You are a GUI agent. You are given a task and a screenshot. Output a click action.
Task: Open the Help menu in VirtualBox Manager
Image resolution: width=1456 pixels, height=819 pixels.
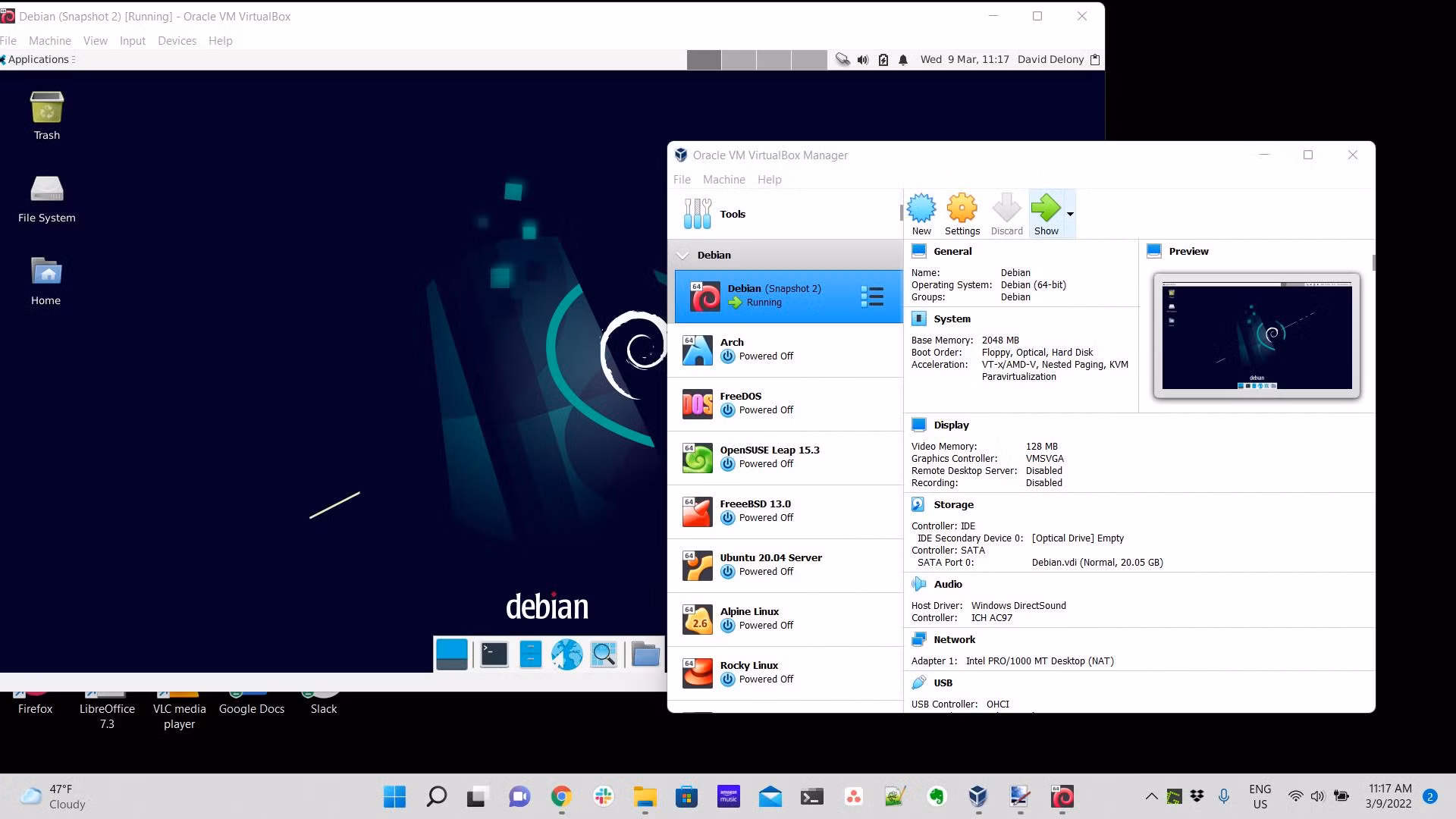(x=769, y=180)
